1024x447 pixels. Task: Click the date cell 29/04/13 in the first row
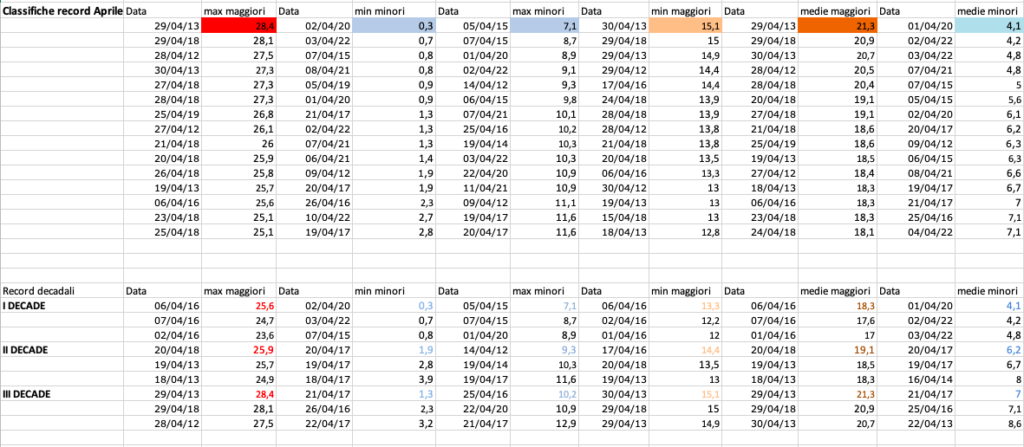163,25
